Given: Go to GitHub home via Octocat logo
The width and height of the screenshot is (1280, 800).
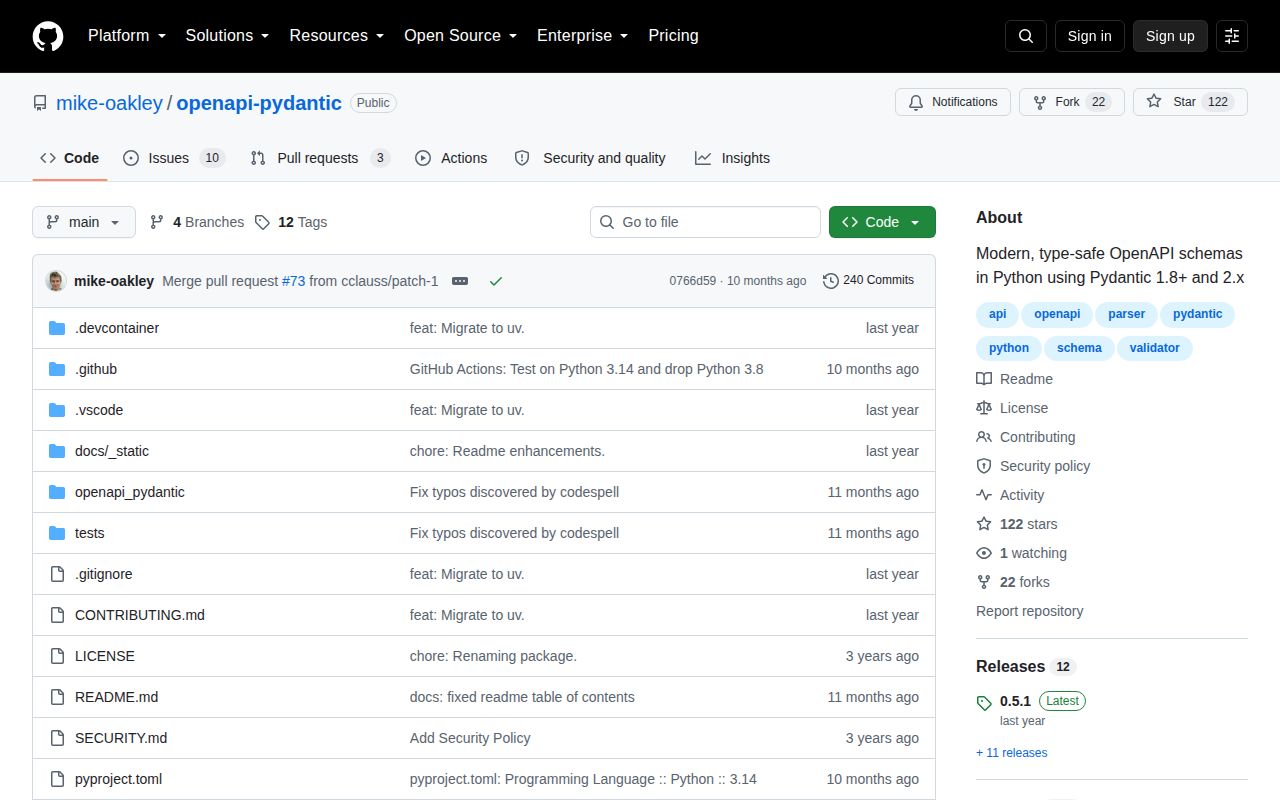Looking at the screenshot, I should [x=48, y=36].
